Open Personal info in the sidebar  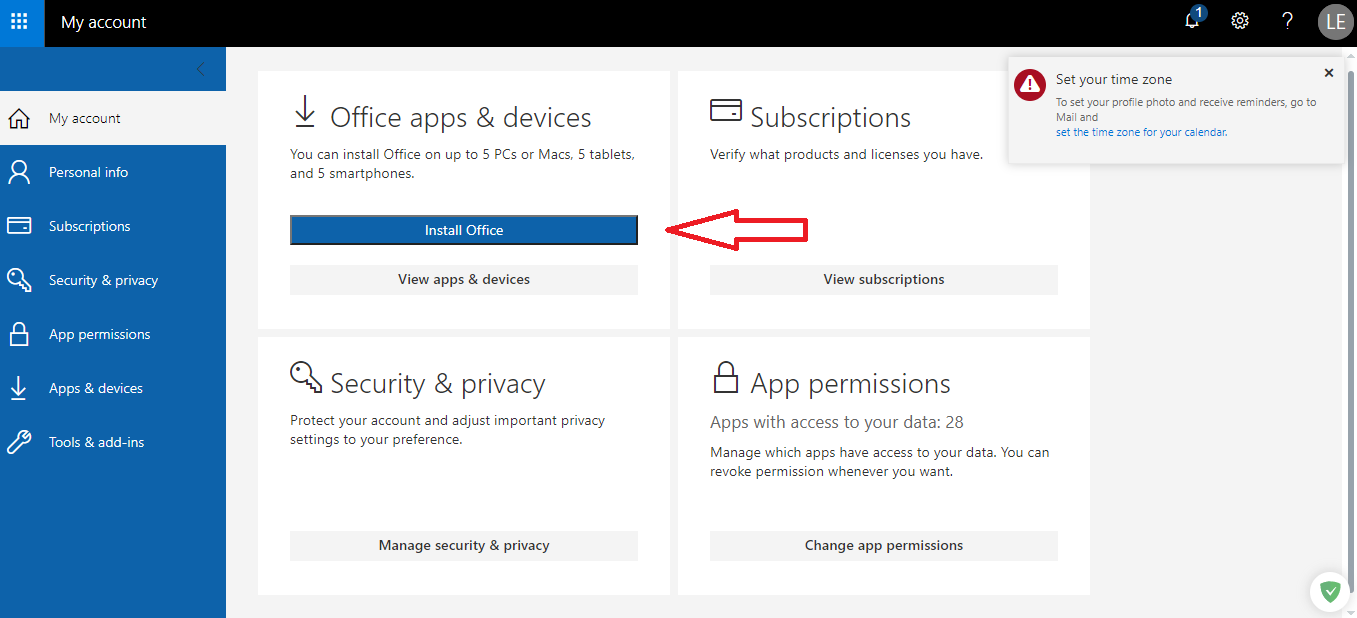click(x=113, y=172)
